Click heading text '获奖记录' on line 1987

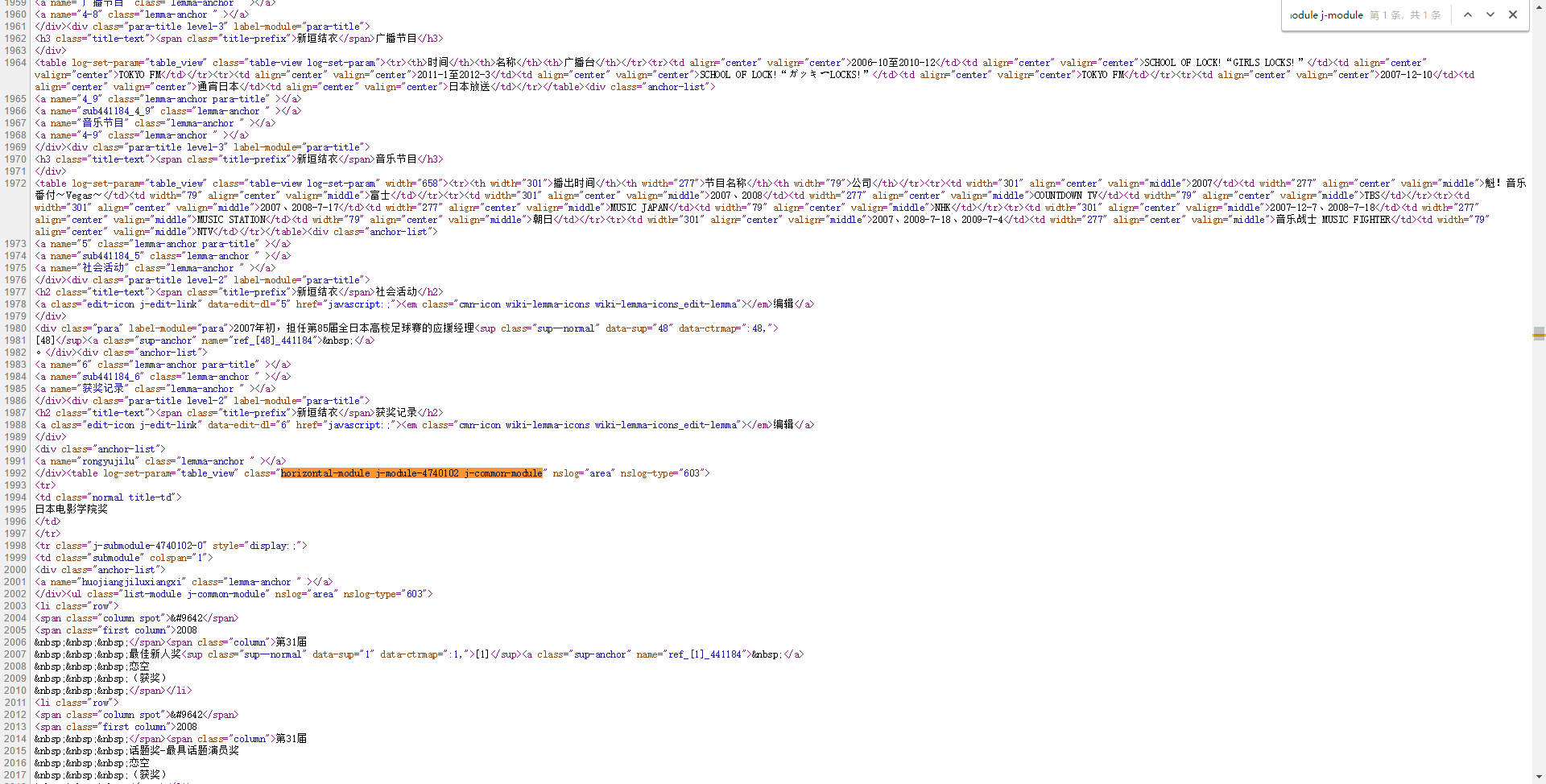[x=396, y=413]
